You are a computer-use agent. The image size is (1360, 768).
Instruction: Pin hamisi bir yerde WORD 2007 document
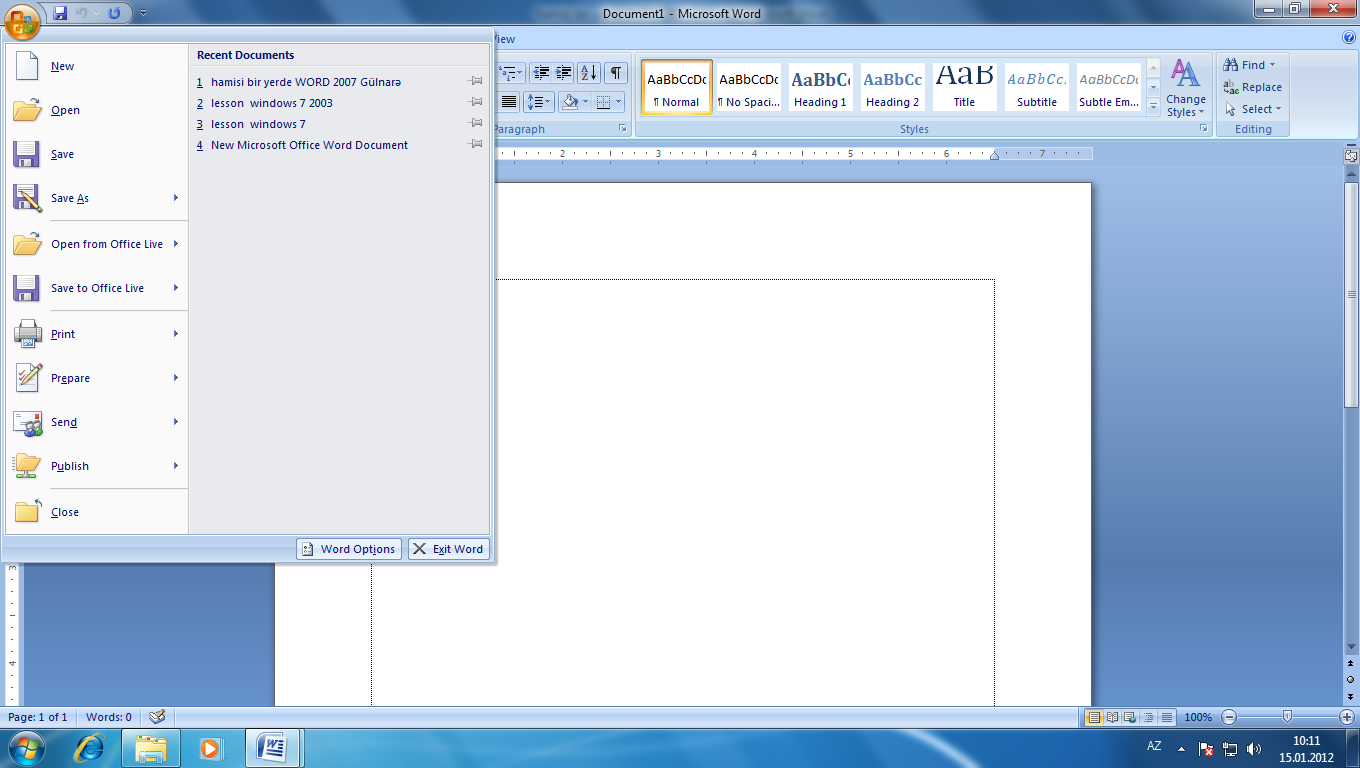475,81
